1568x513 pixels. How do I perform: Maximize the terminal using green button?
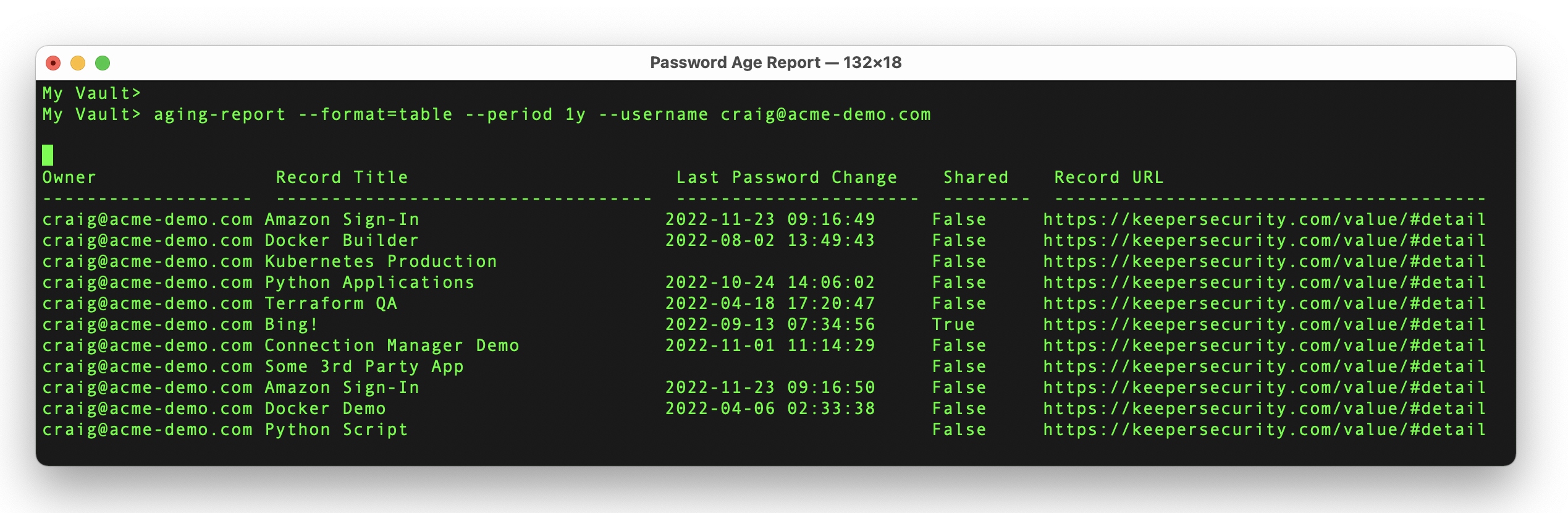[x=103, y=63]
